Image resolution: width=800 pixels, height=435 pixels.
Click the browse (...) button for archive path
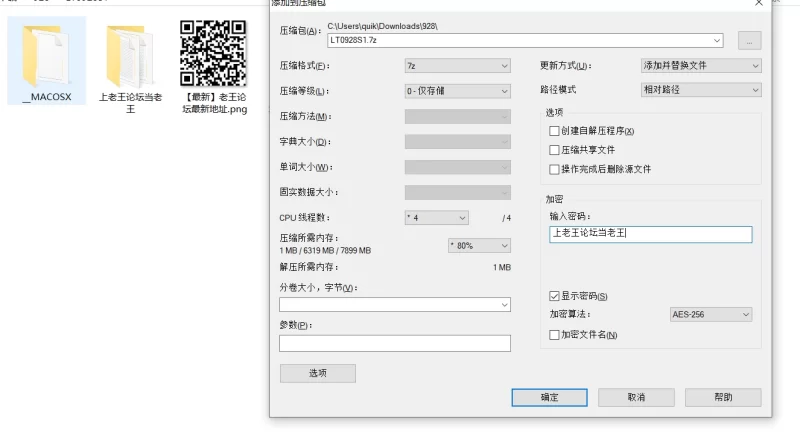point(750,41)
